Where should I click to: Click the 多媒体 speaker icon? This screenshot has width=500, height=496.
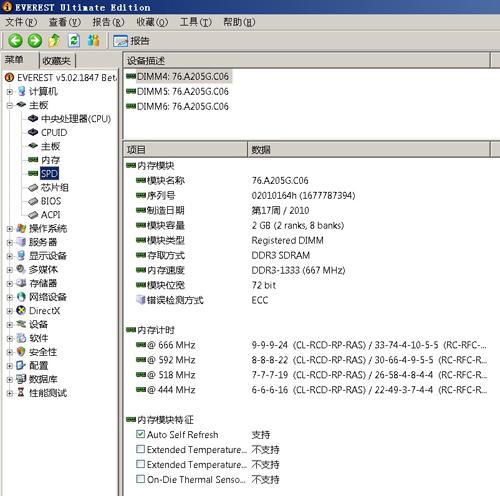click(x=21, y=269)
